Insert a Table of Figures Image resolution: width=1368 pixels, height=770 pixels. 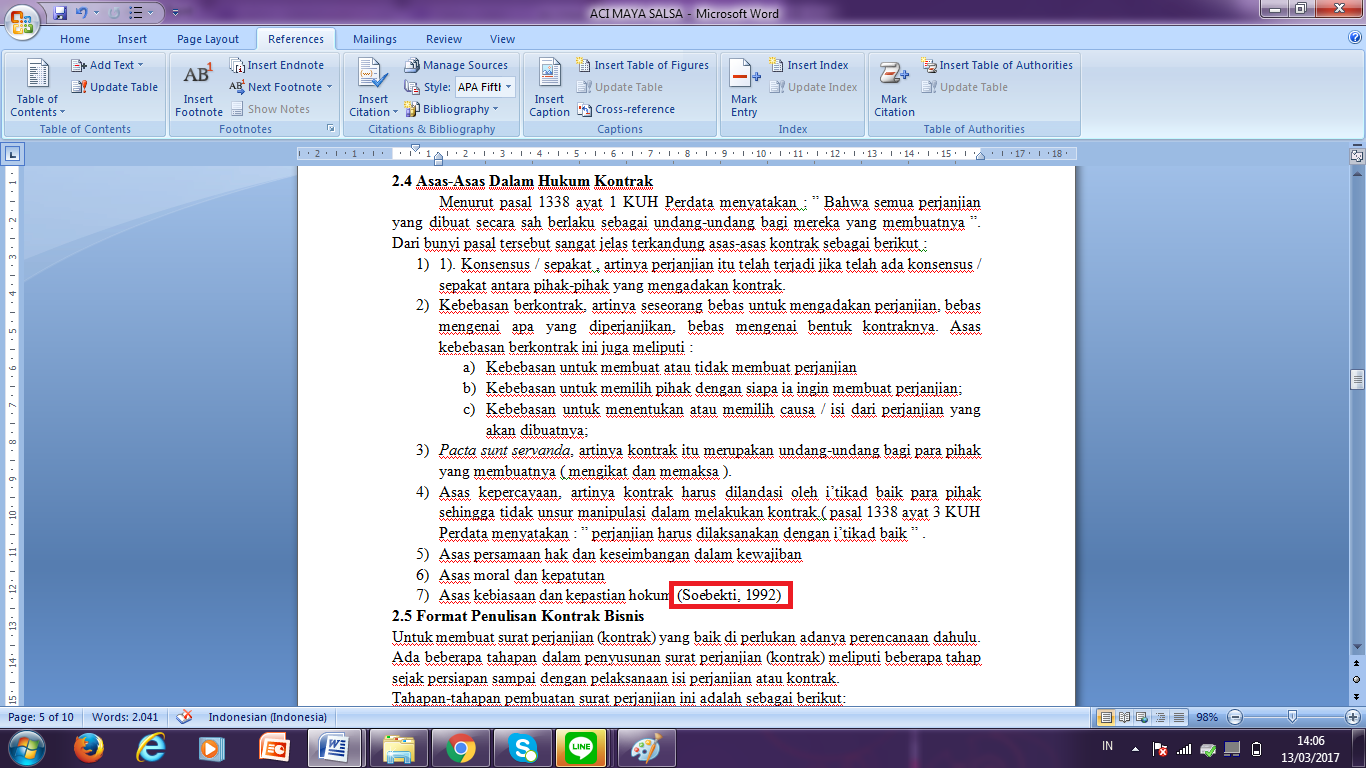(x=643, y=64)
